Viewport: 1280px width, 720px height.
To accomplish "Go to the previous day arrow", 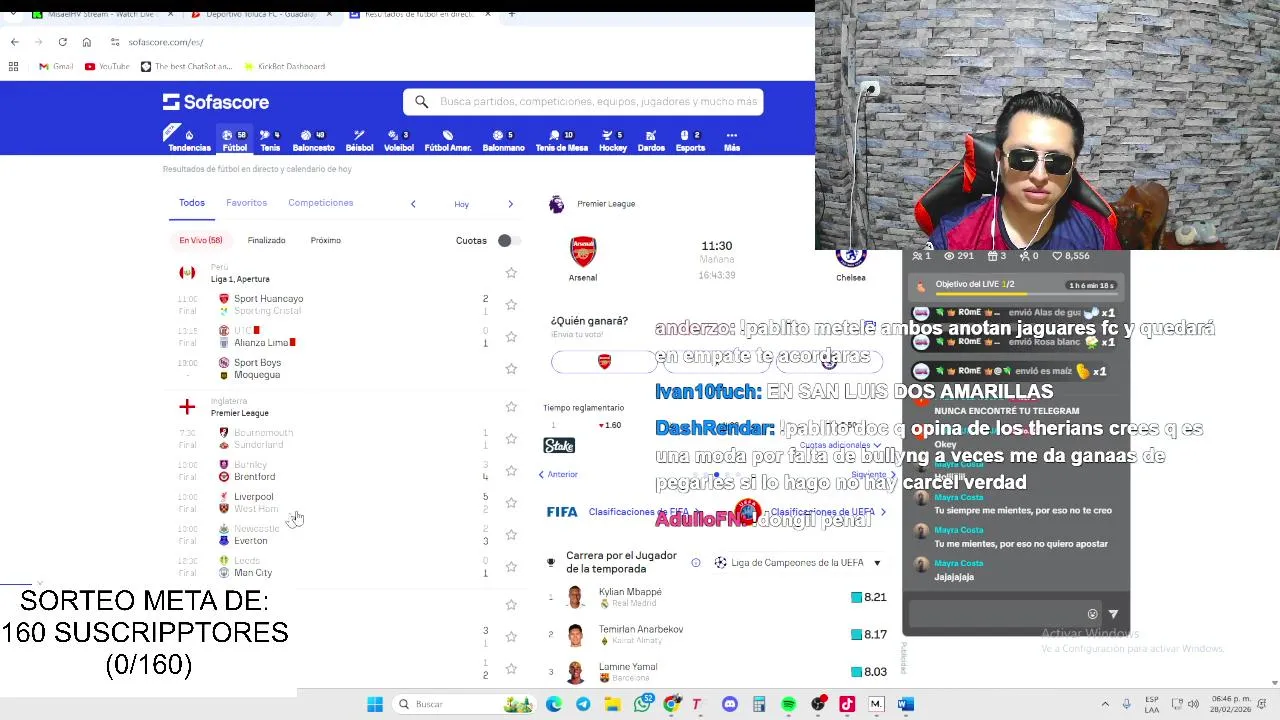I will 413,204.
